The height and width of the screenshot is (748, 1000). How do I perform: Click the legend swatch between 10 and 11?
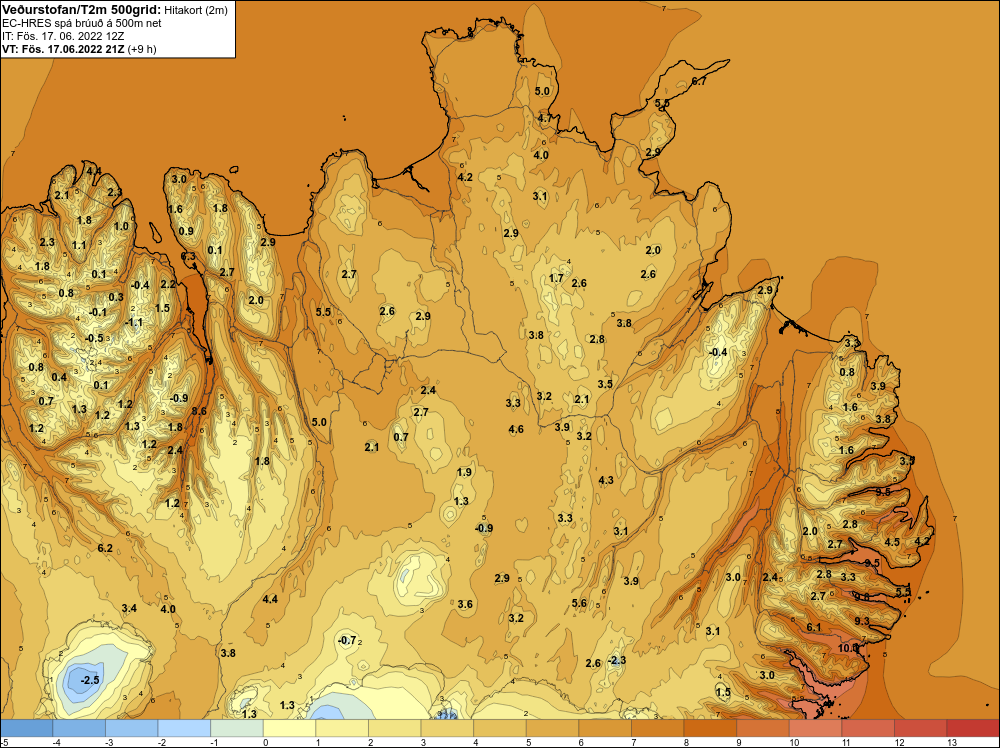(815, 728)
